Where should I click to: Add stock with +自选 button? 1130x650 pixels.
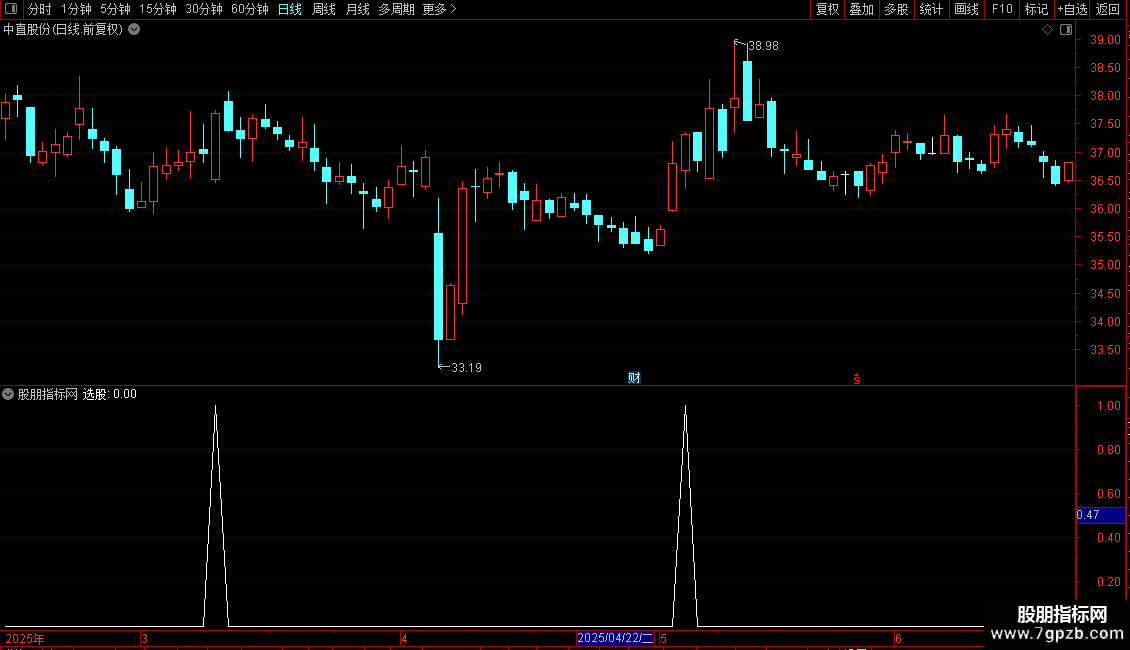[x=1072, y=9]
